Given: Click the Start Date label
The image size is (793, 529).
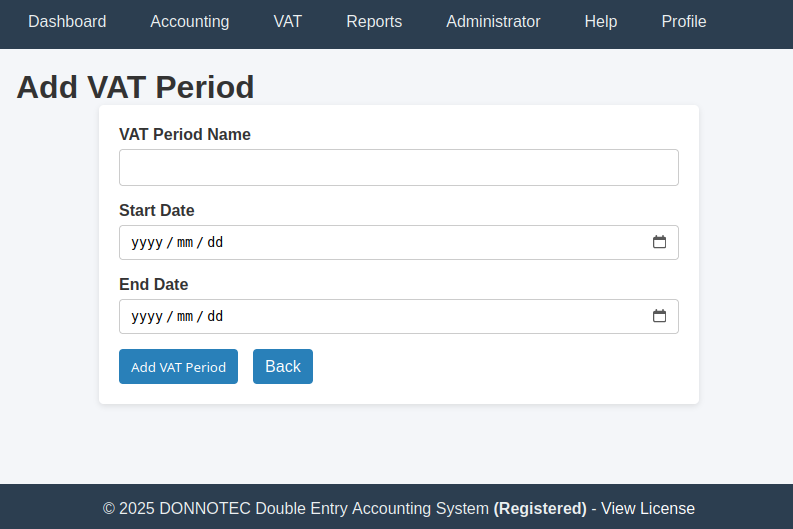Looking at the screenshot, I should [x=157, y=210].
